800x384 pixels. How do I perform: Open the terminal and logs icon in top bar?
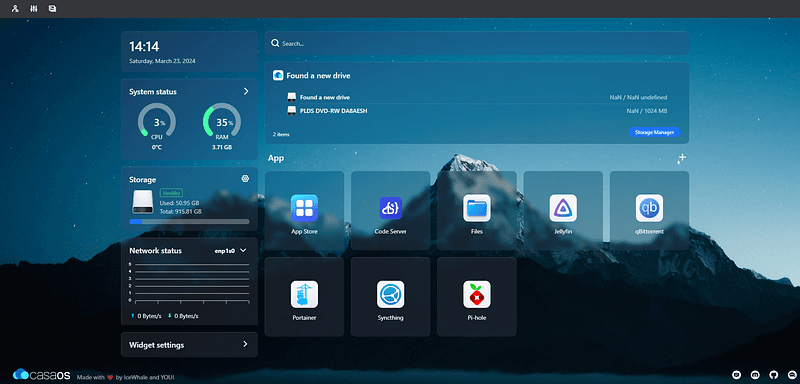tap(53, 9)
